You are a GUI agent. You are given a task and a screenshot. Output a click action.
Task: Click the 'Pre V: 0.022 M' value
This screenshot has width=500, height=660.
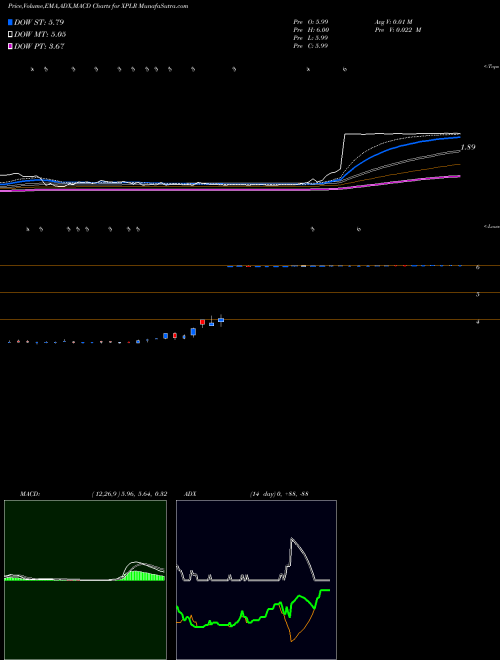click(398, 30)
